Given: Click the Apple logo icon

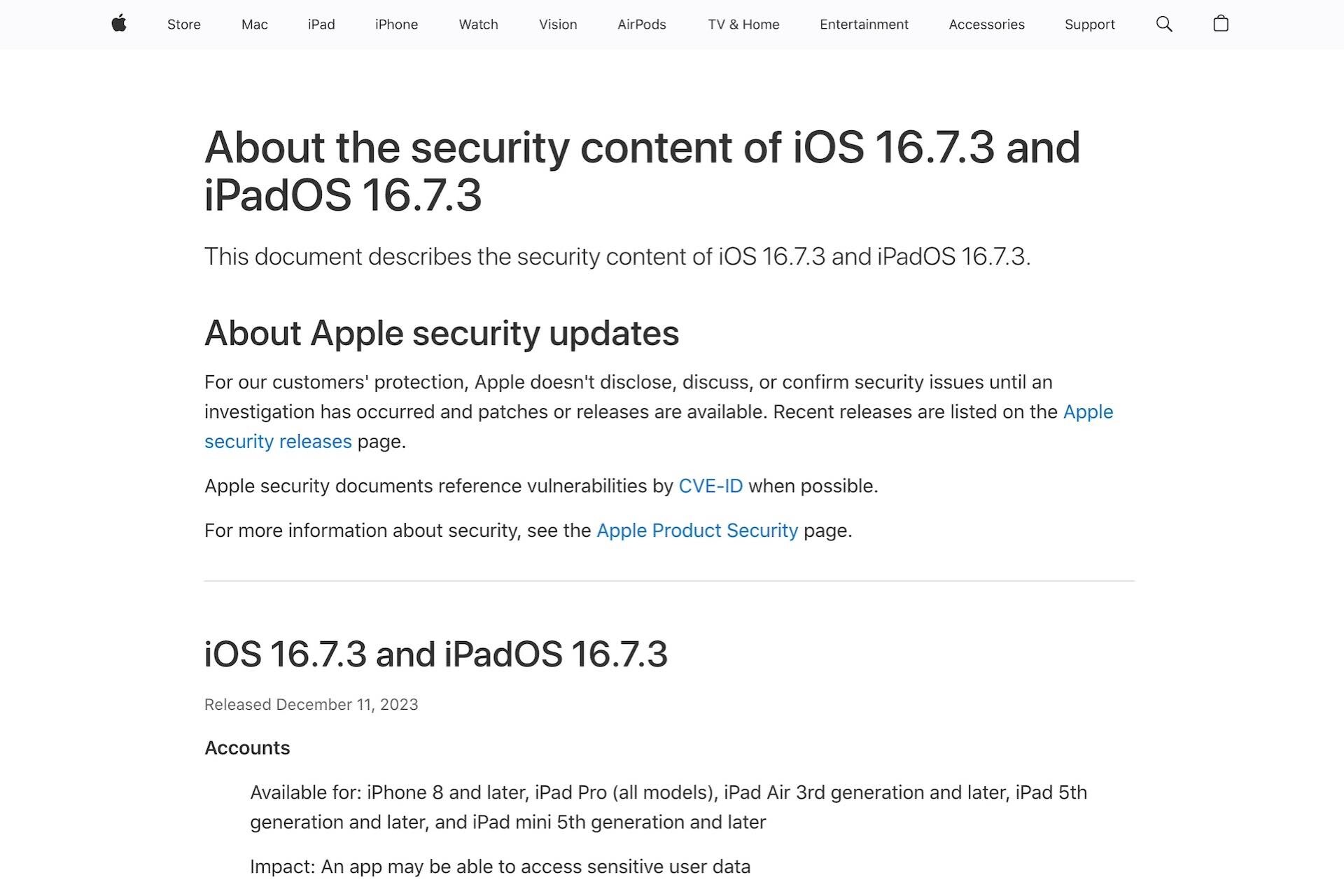Looking at the screenshot, I should (x=119, y=24).
